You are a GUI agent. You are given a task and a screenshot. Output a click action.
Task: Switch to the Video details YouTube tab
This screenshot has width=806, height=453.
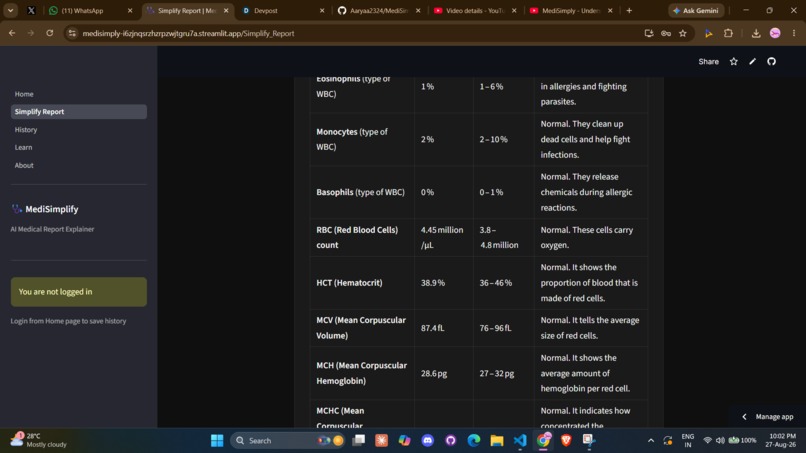click(474, 10)
